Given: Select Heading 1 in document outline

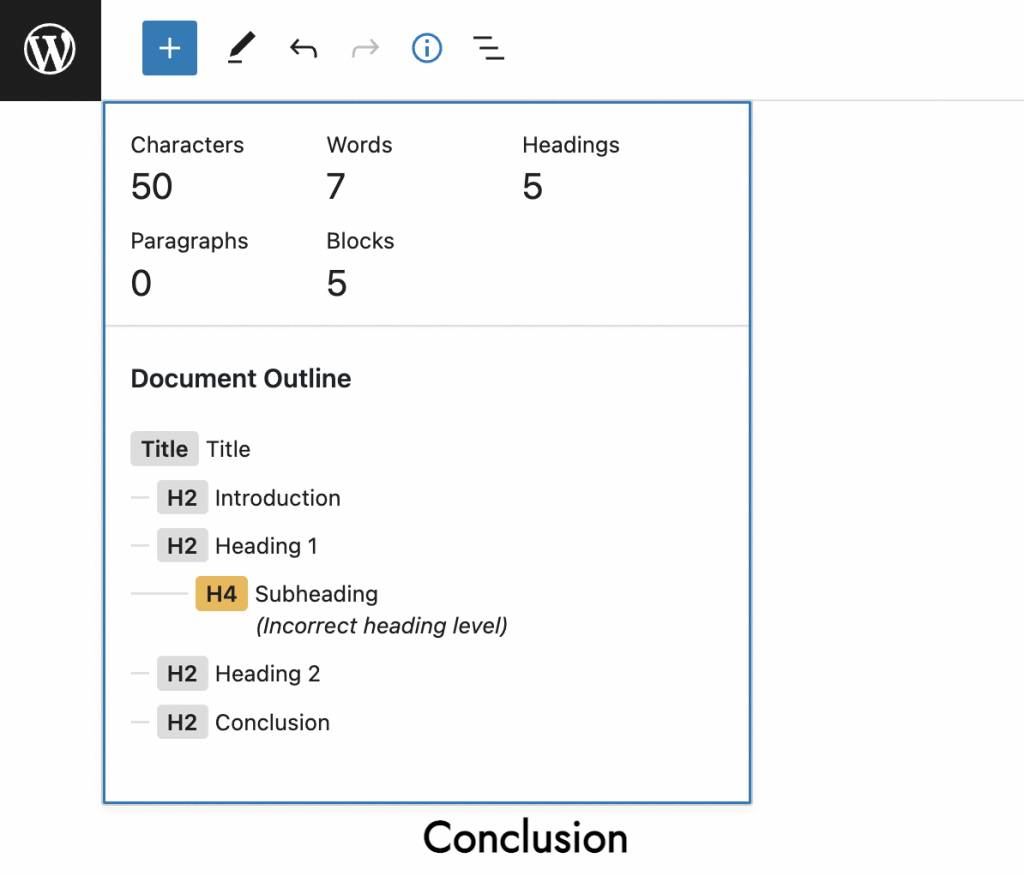Looking at the screenshot, I should 266,546.
